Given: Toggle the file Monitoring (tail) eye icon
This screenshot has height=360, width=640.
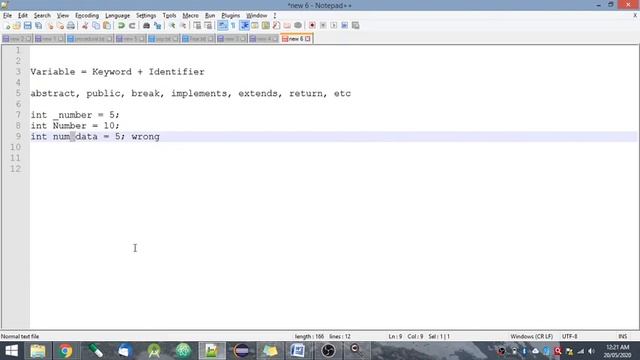Looking at the screenshot, I should [298, 26].
